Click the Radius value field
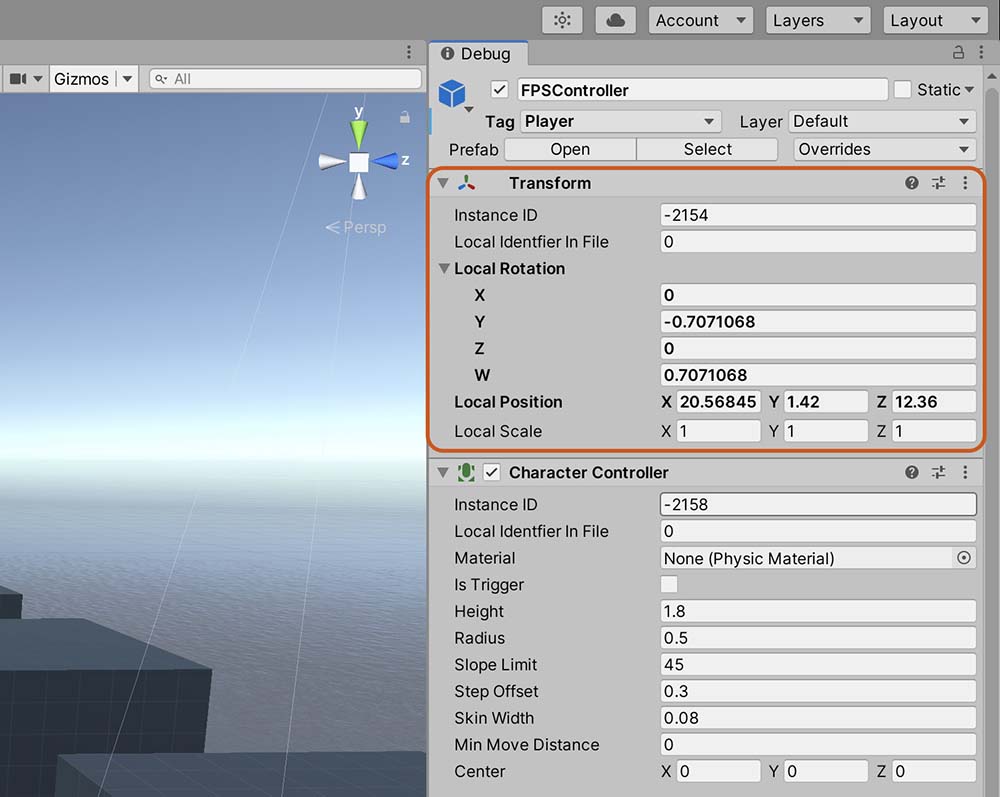Image resolution: width=1000 pixels, height=797 pixels. (818, 638)
